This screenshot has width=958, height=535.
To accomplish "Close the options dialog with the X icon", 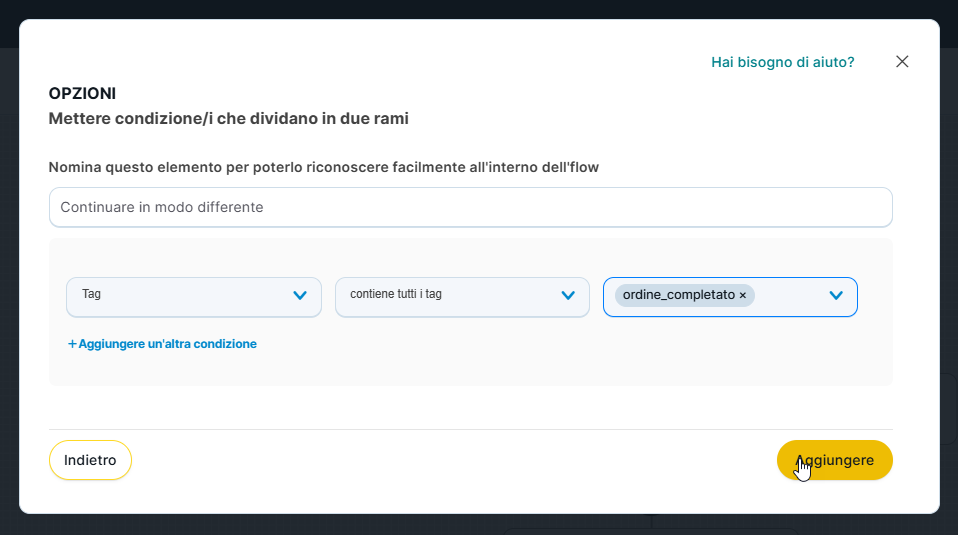I will coord(902,62).
